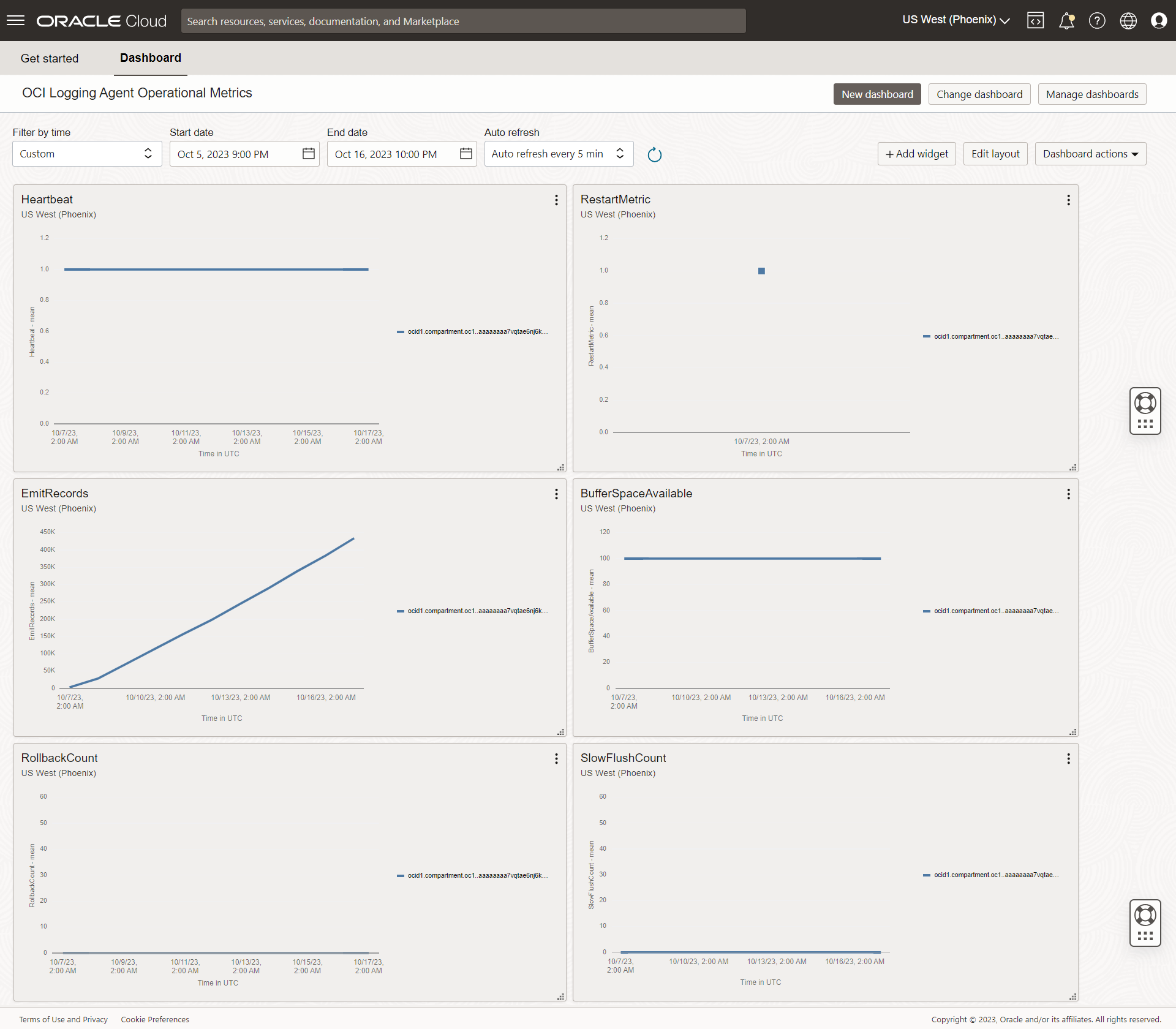Image resolution: width=1176 pixels, height=1029 pixels.
Task: Open the user profile avatar
Action: click(1159, 20)
